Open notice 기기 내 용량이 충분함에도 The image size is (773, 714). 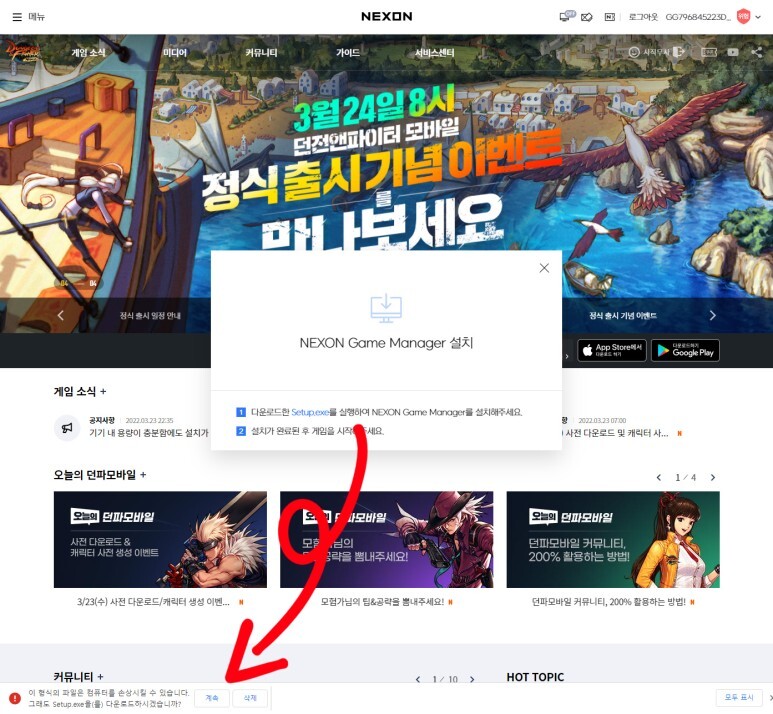coord(149,432)
